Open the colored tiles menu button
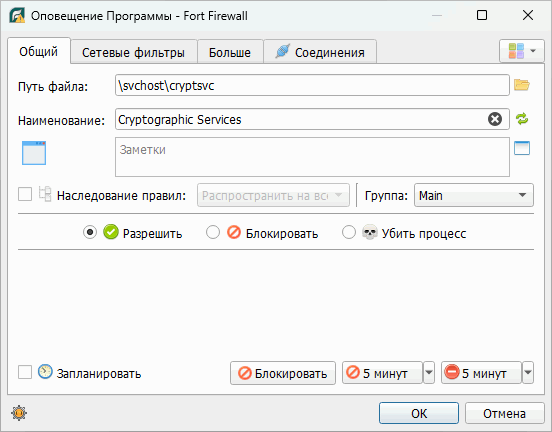This screenshot has width=552, height=432. 522,51
